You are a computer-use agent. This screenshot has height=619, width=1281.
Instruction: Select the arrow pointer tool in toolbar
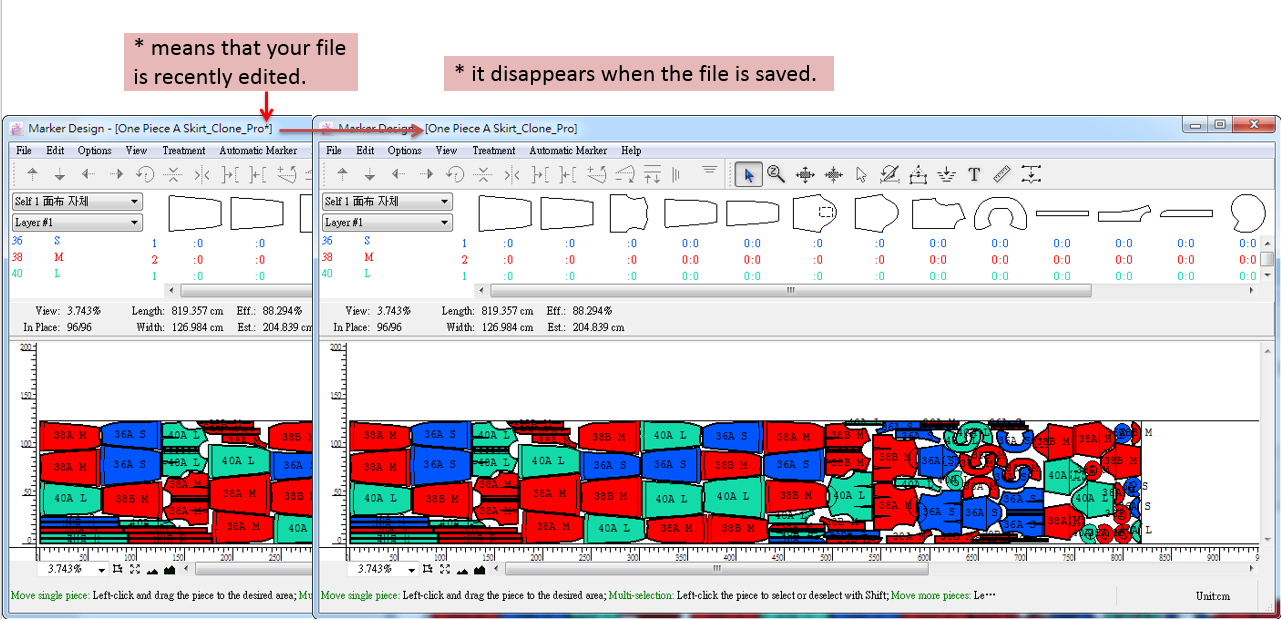coord(748,175)
